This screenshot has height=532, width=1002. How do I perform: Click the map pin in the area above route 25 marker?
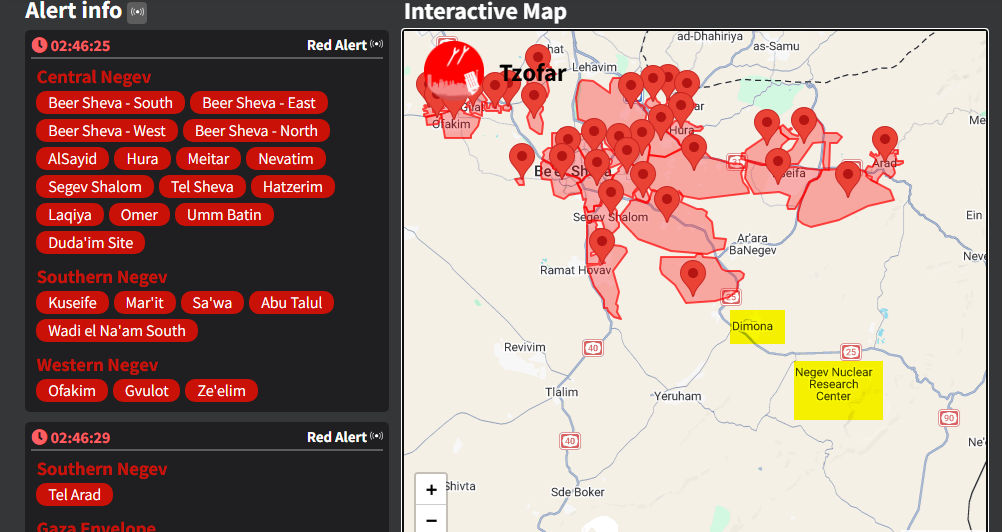(693, 276)
